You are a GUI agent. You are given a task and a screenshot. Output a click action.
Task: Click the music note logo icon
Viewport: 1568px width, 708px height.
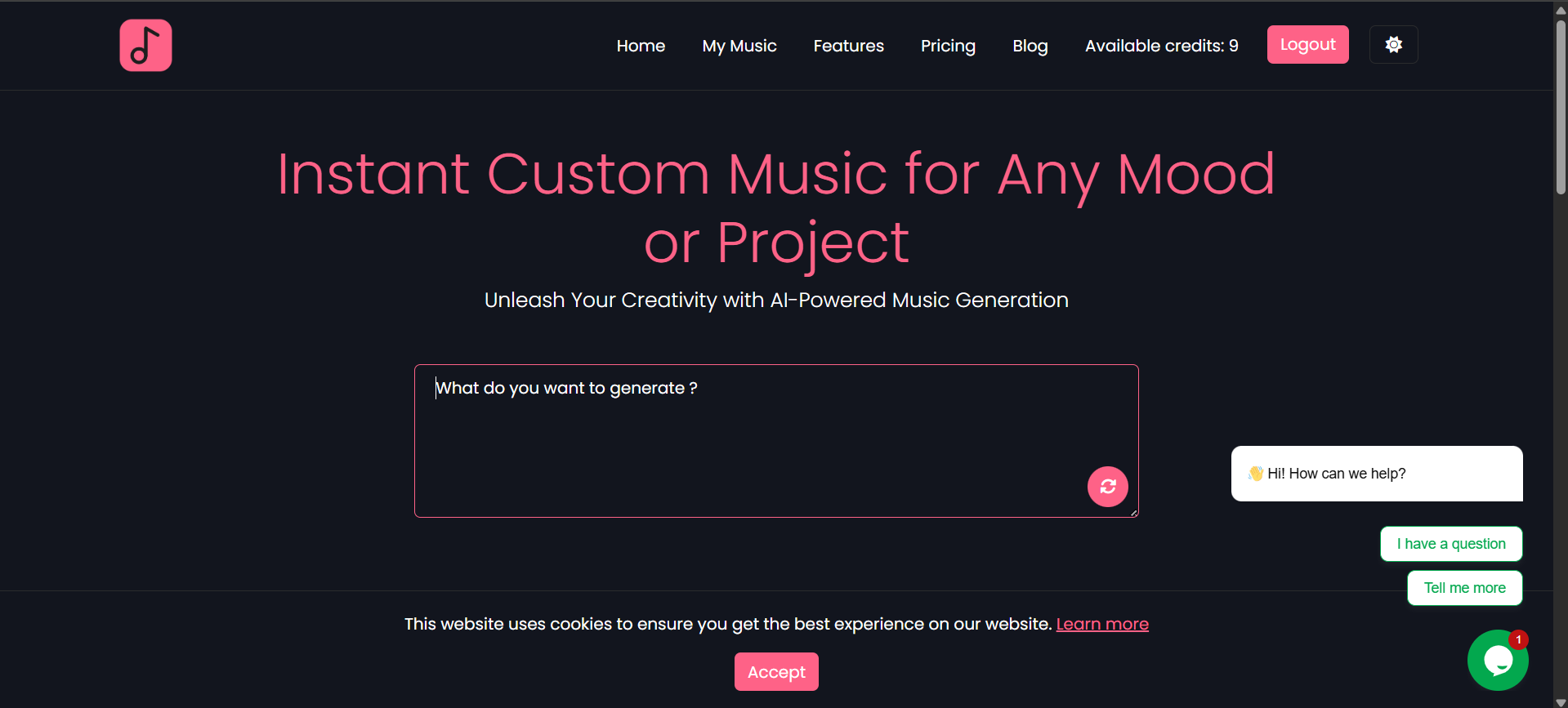[x=145, y=45]
